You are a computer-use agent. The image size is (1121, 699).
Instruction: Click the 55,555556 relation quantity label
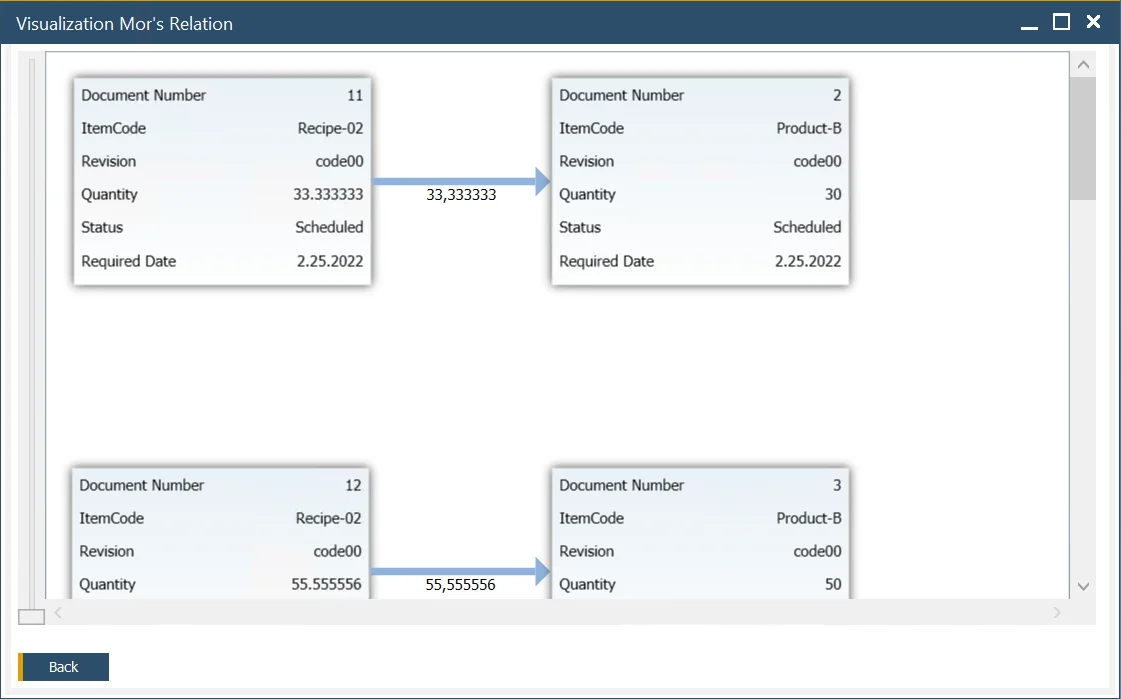[x=460, y=585]
